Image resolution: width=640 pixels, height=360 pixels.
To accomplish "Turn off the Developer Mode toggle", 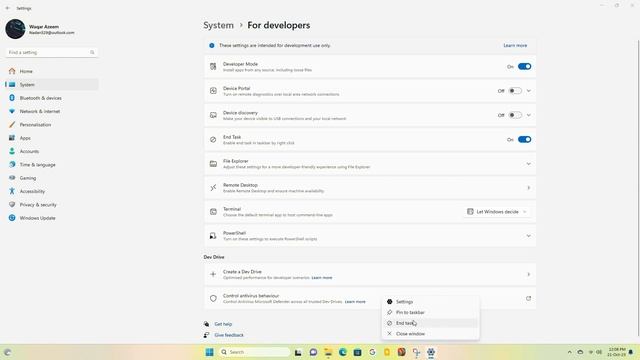I will tap(524, 67).
